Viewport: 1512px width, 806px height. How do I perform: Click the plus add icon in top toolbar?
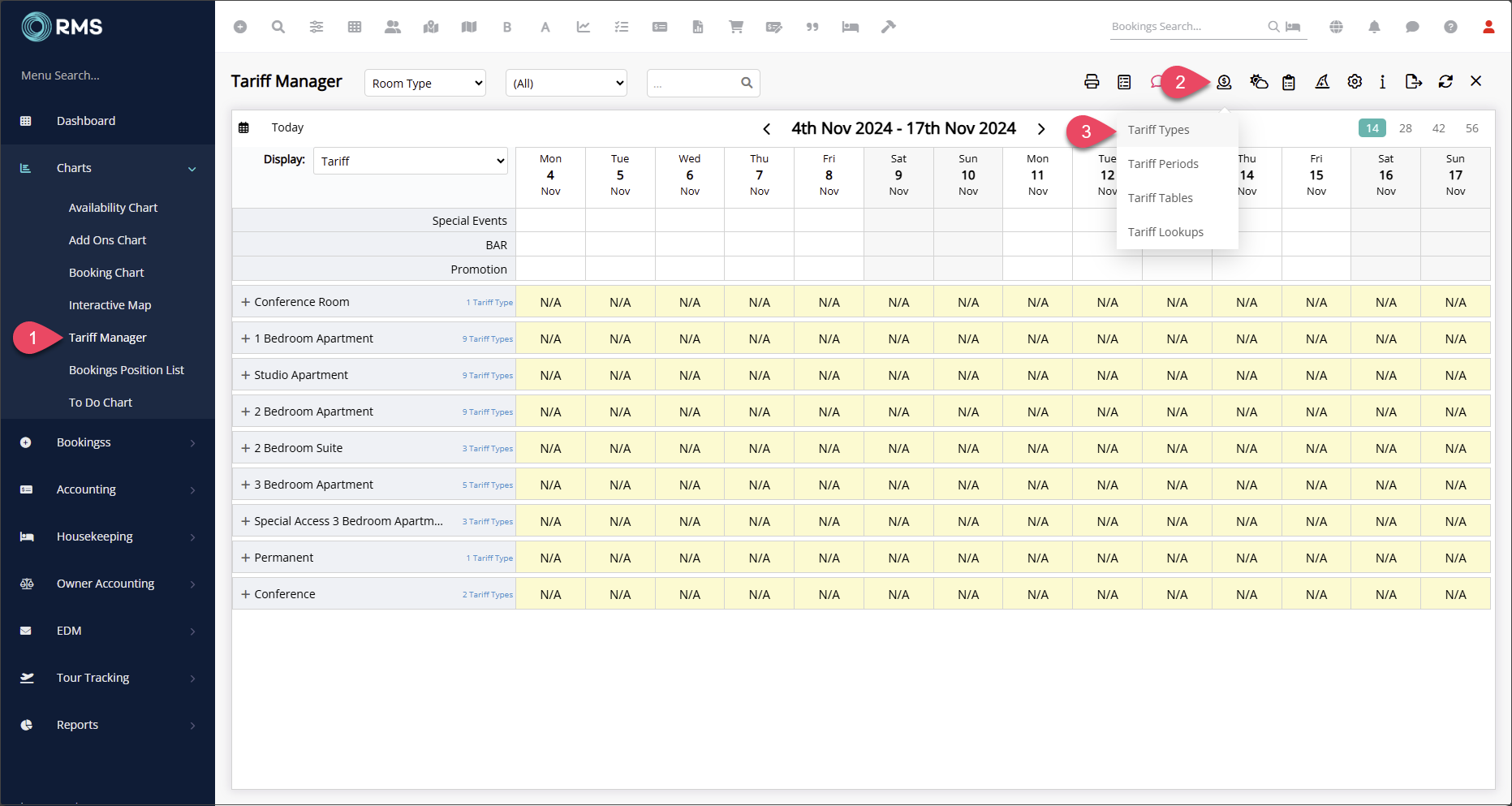[x=240, y=27]
